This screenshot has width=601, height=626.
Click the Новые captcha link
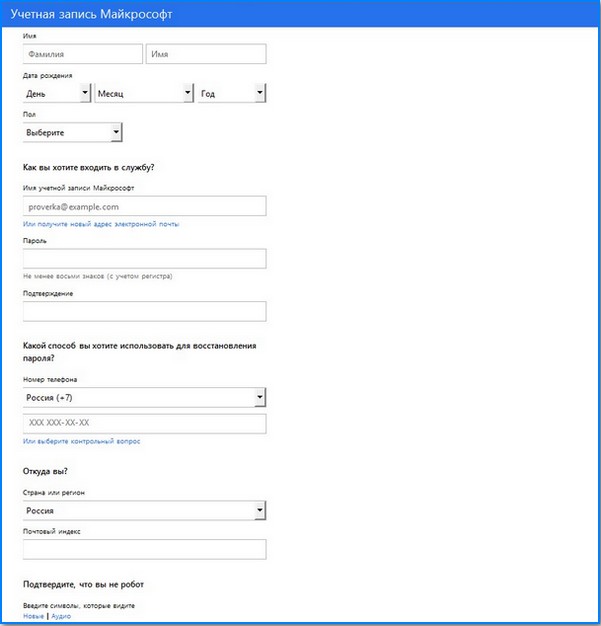(34, 616)
